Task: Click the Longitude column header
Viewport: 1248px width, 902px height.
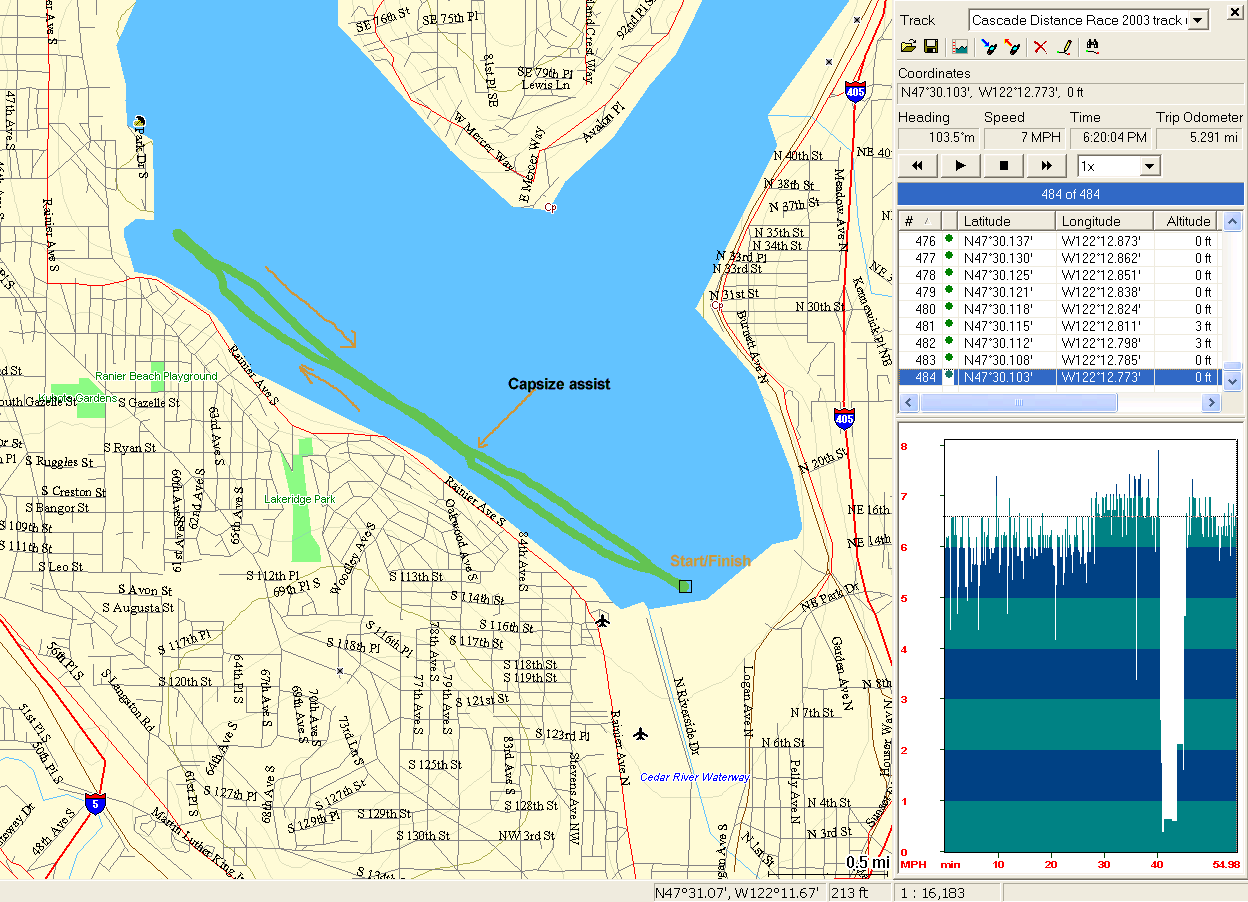Action: coord(1103,221)
